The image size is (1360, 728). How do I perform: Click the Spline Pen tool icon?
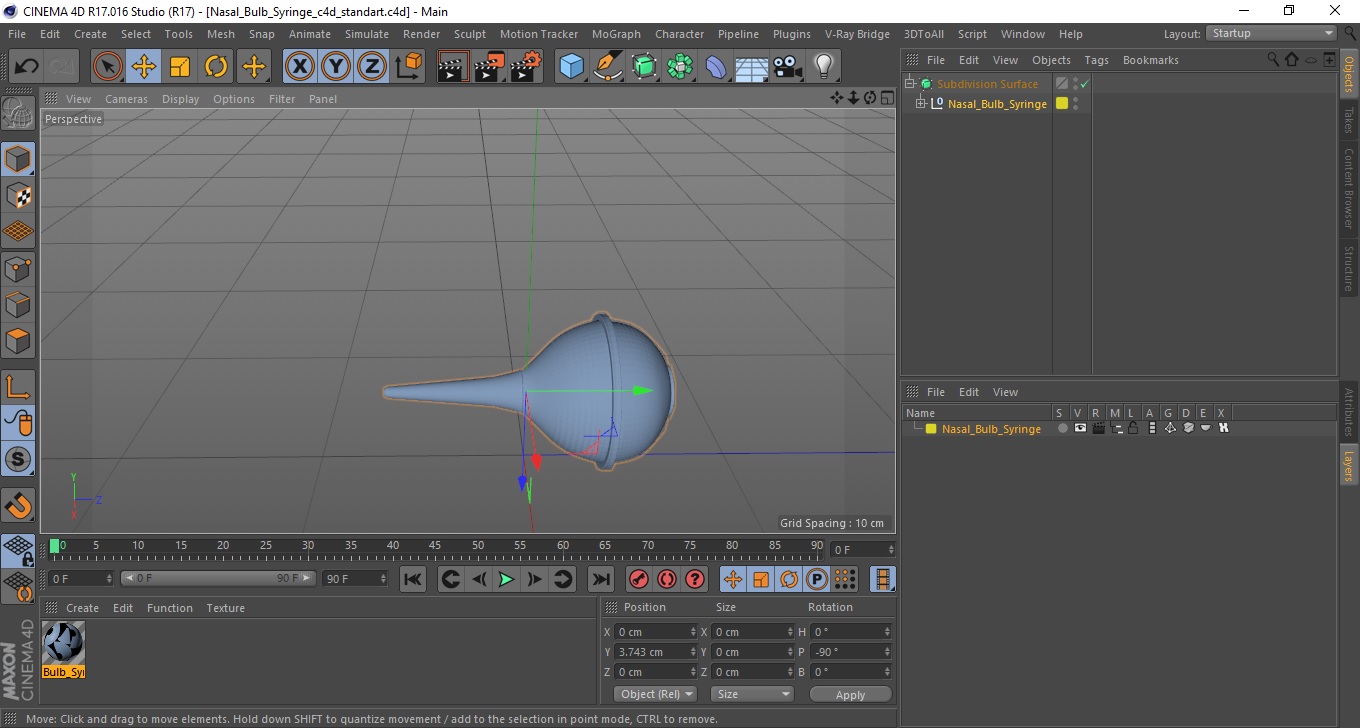[608, 67]
